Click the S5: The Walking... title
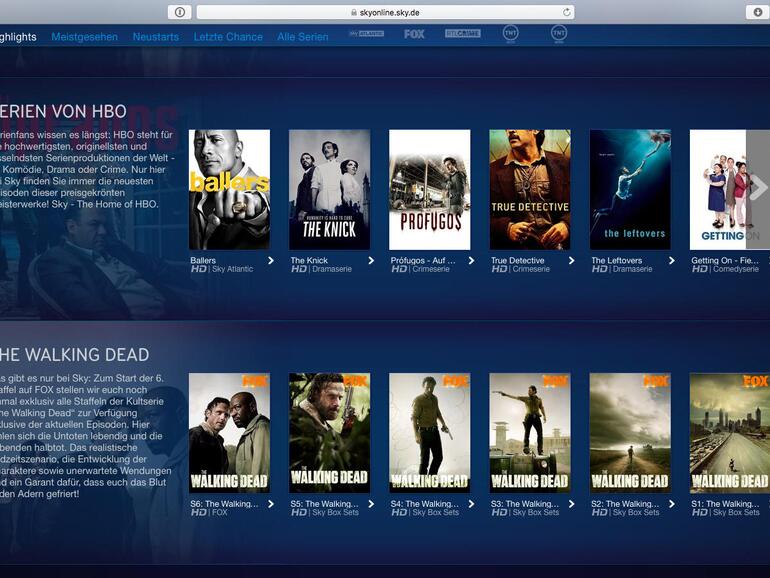 point(324,504)
